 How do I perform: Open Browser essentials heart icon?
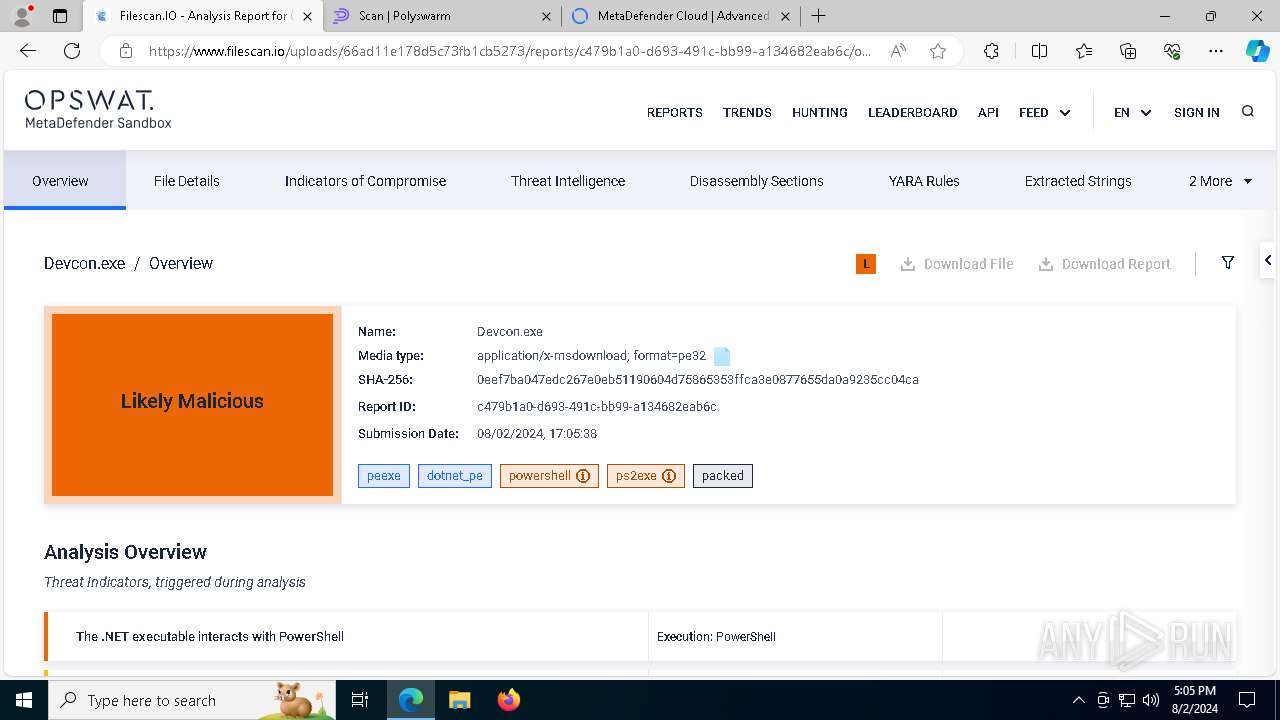pos(1172,51)
